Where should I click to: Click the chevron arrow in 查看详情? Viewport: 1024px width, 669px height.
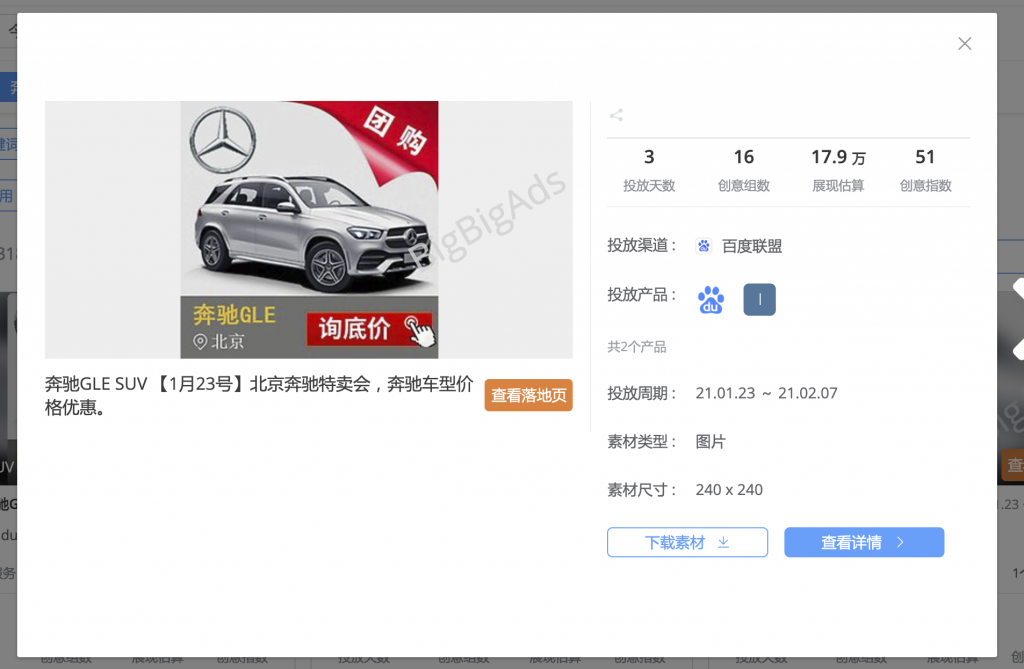[x=901, y=542]
